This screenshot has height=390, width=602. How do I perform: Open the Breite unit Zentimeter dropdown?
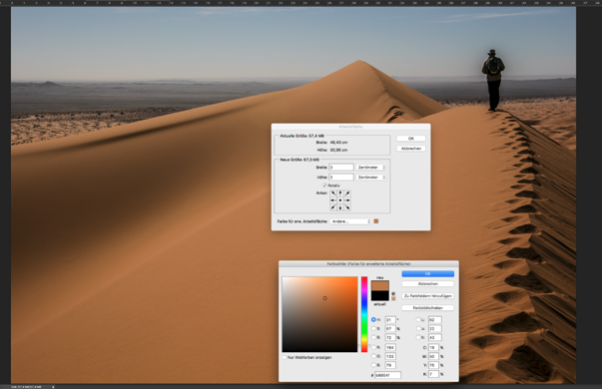click(370, 167)
